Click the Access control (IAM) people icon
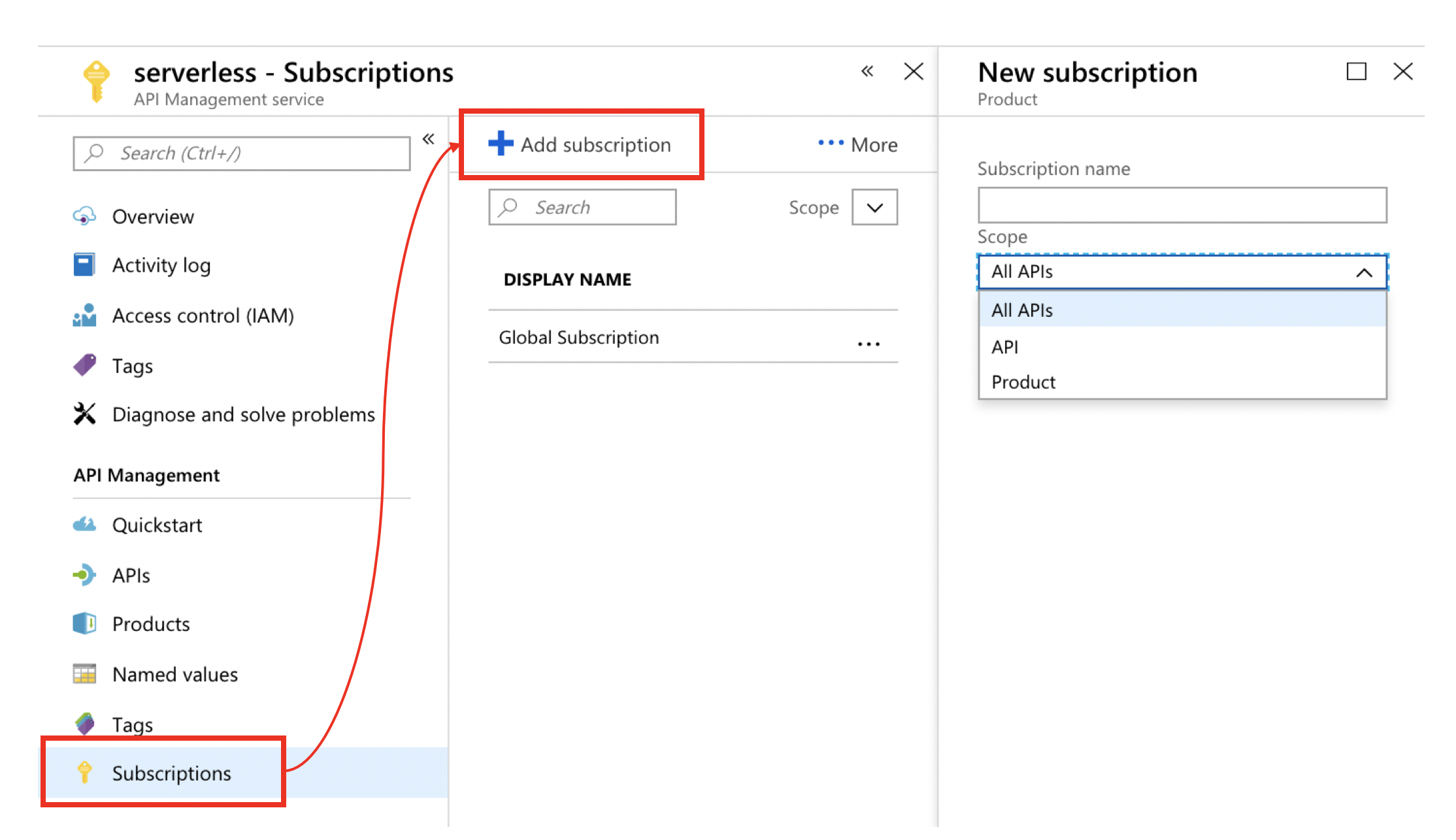This screenshot has height=840, width=1456. pos(84,315)
